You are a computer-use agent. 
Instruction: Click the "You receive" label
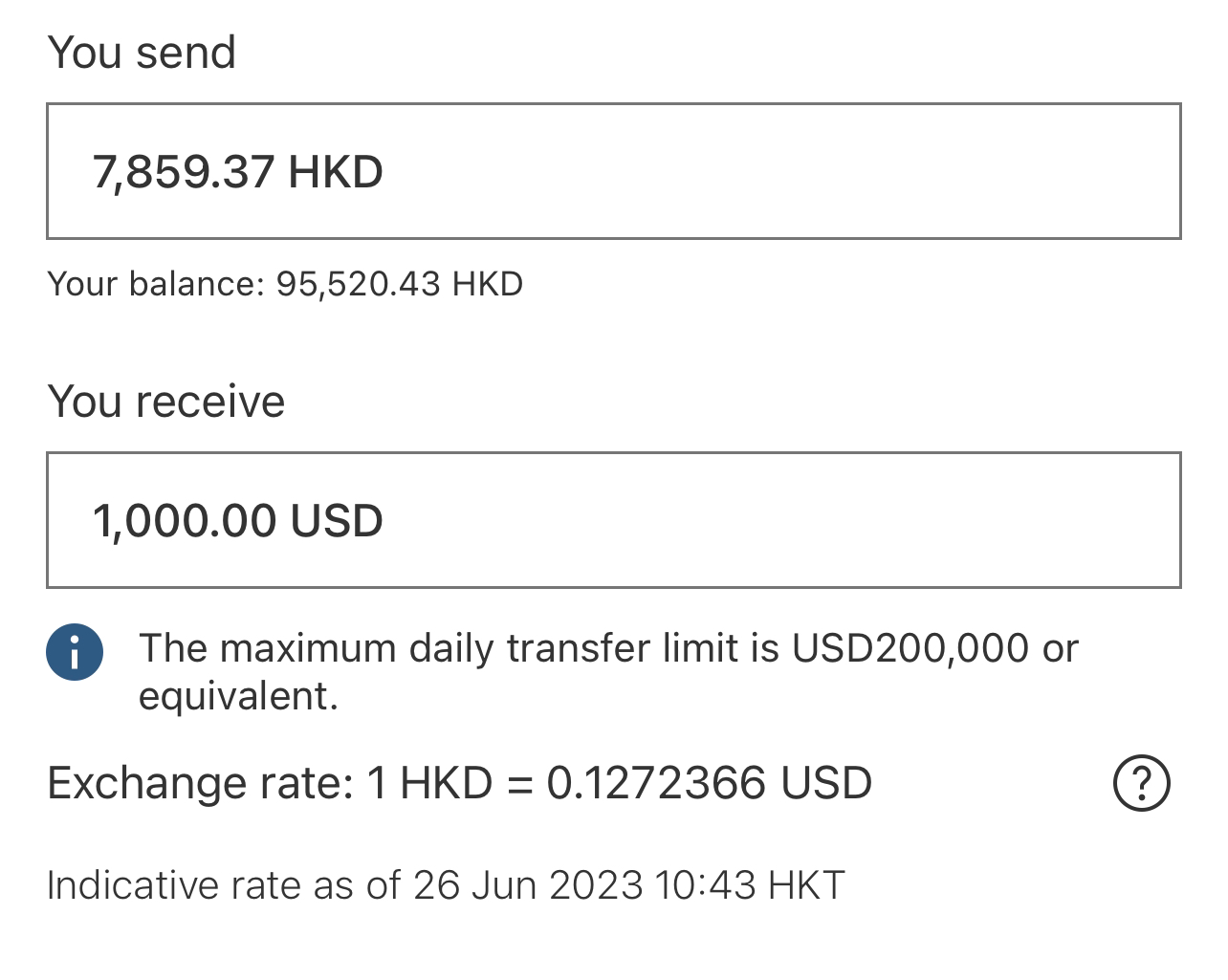(166, 402)
